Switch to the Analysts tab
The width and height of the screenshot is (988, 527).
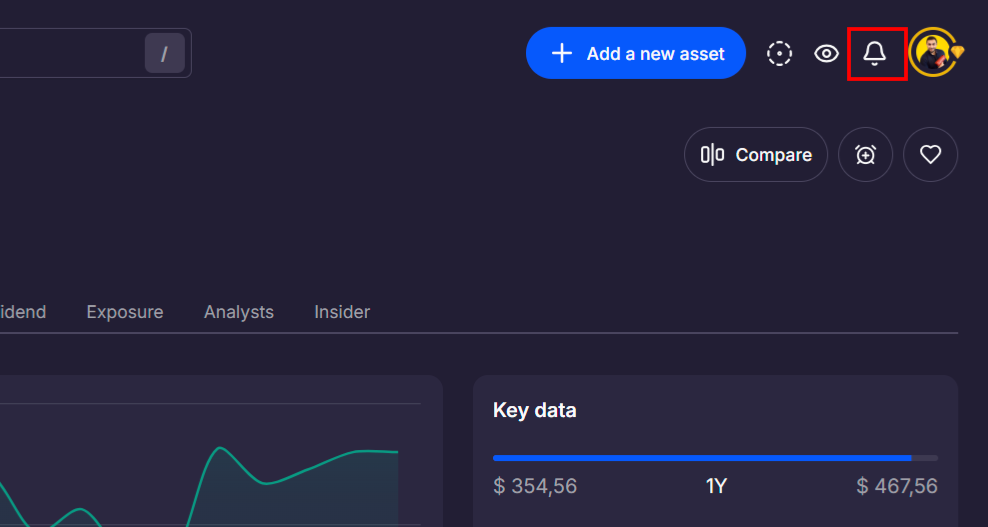[x=239, y=312]
